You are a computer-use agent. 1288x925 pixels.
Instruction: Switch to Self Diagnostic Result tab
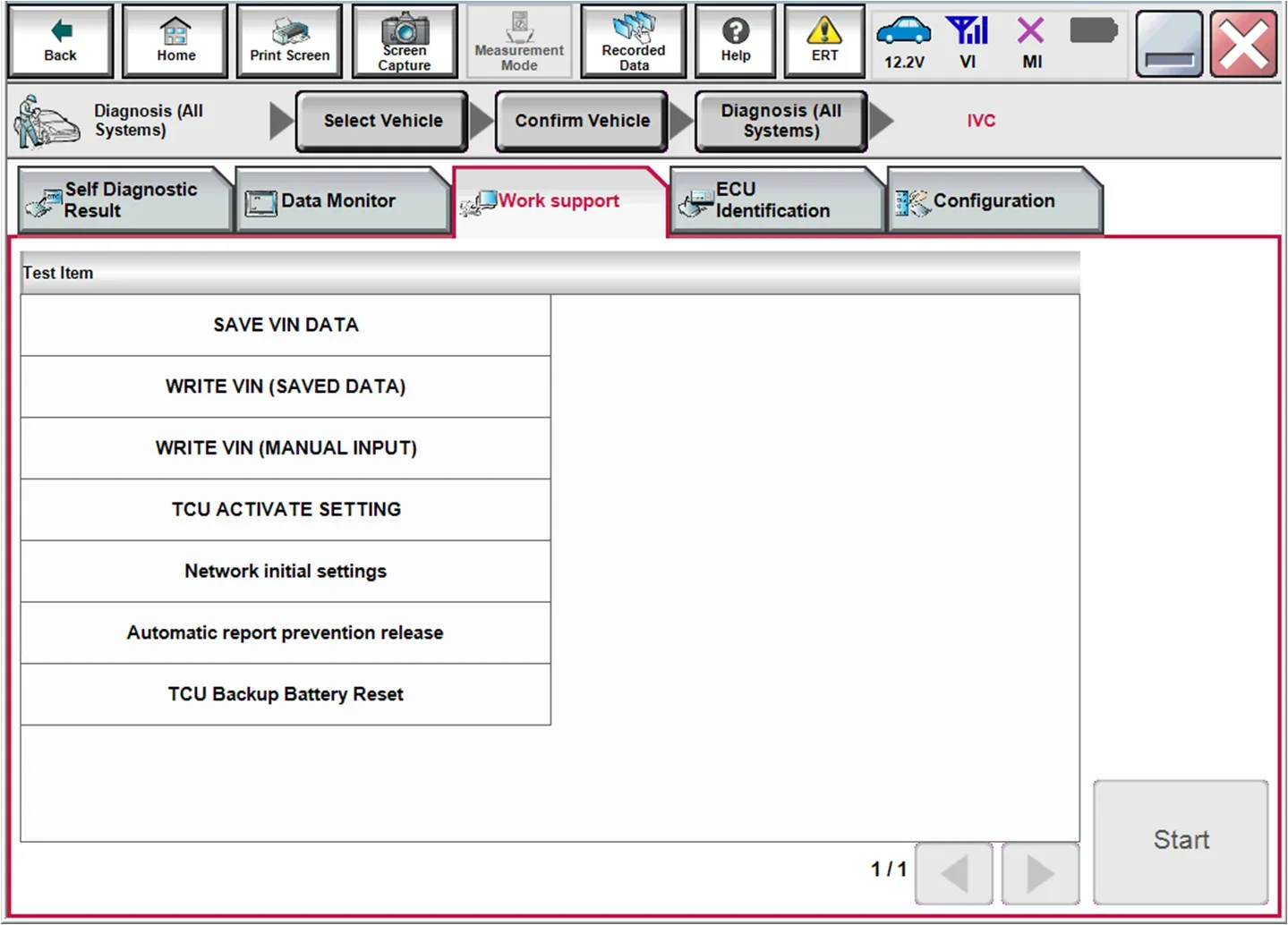[124, 200]
